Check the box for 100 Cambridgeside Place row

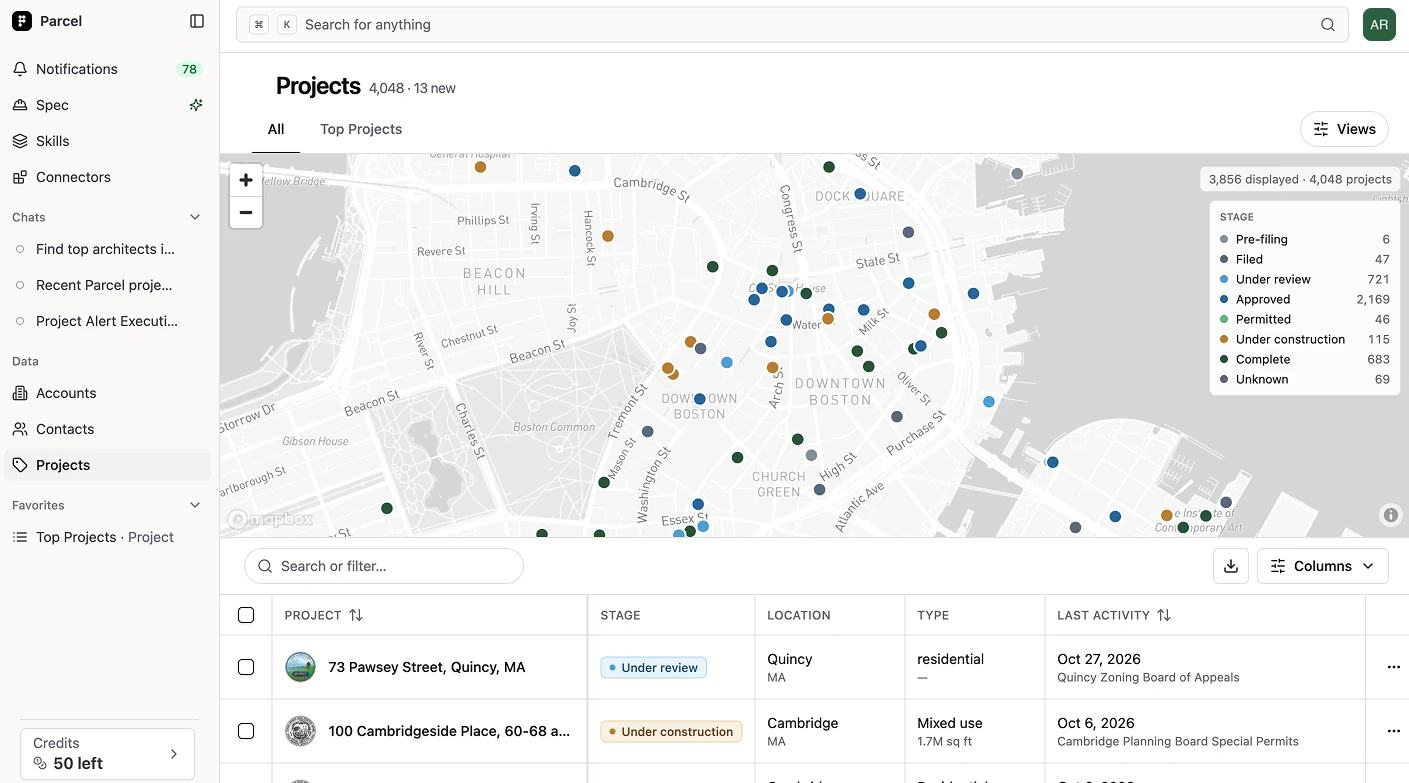coord(246,731)
